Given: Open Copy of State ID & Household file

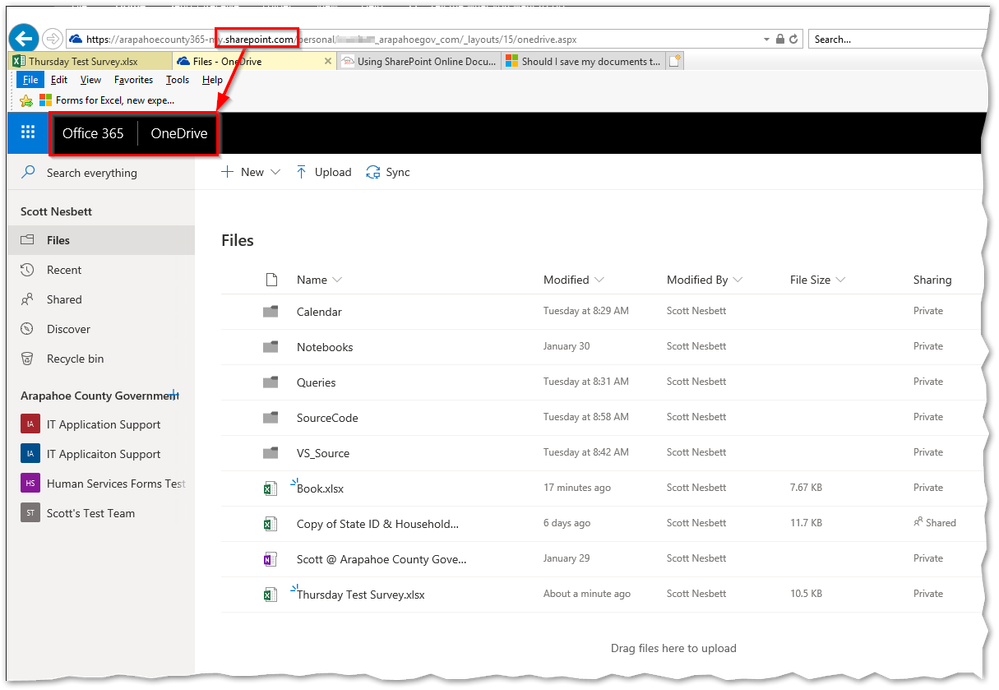Looking at the screenshot, I should 377,524.
